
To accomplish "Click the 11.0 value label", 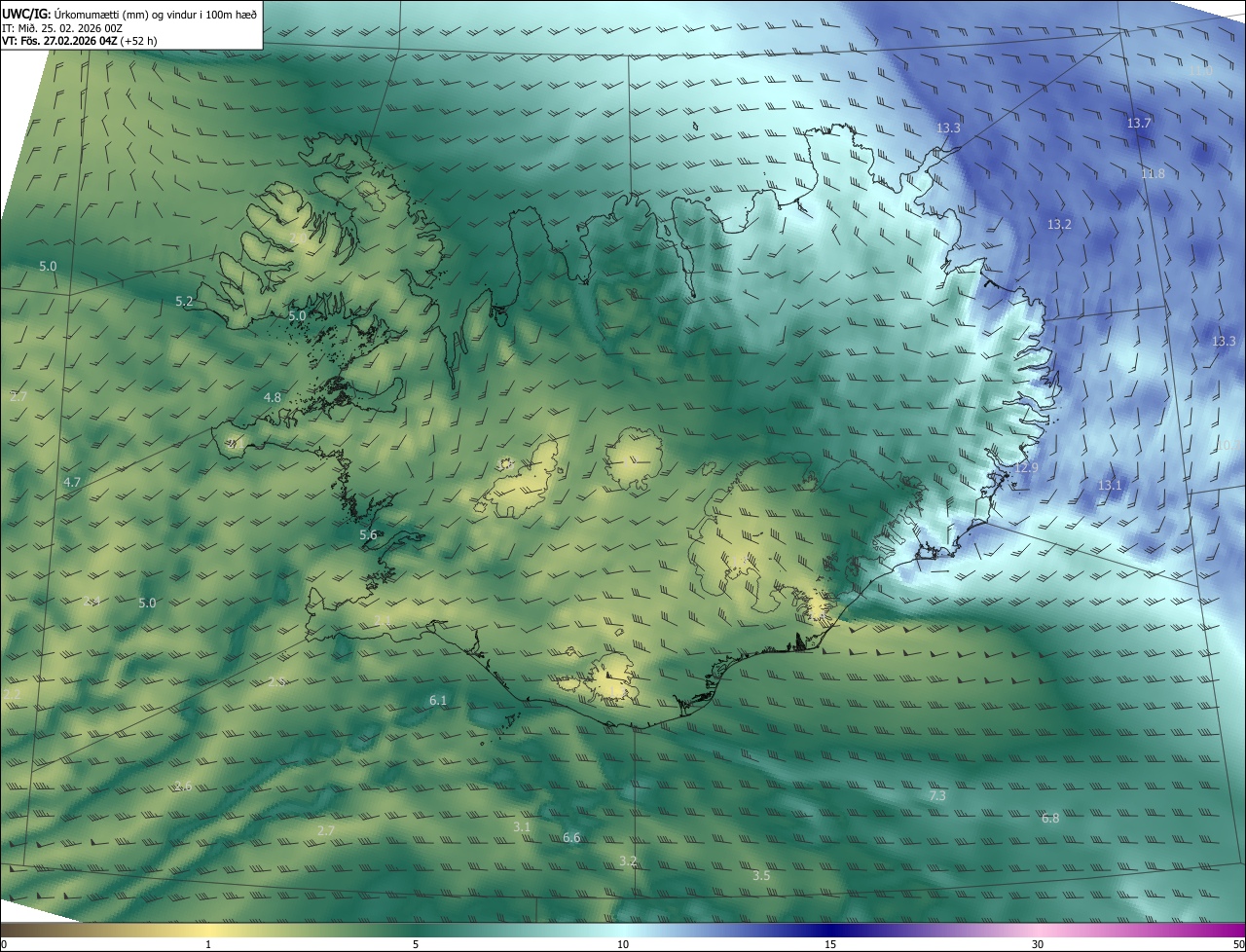I will [x=1201, y=70].
